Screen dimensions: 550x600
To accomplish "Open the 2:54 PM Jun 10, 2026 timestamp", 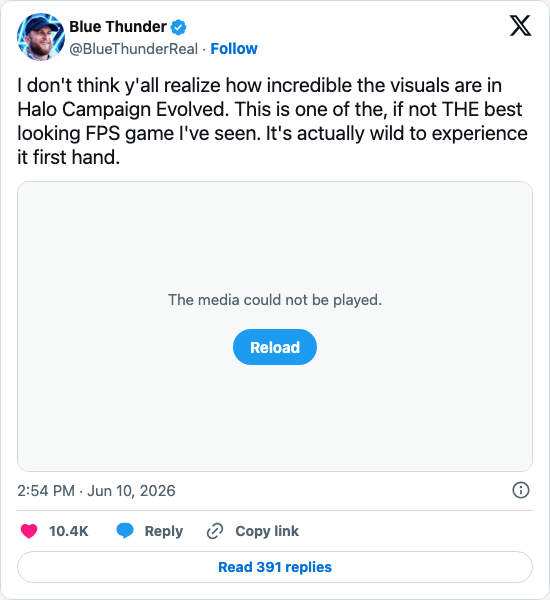I will pos(96,491).
